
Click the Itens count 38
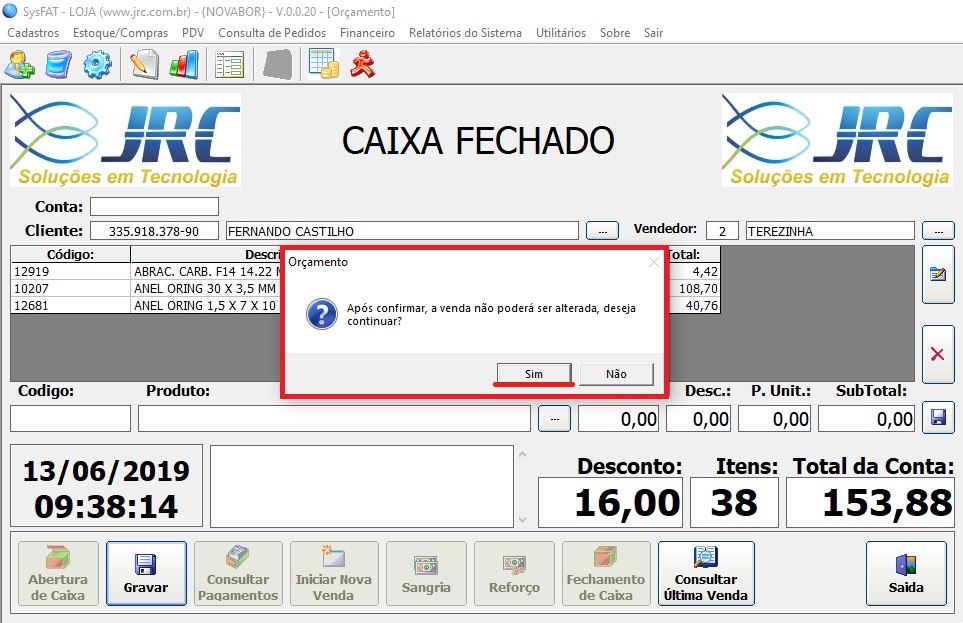pyautogui.click(x=735, y=503)
